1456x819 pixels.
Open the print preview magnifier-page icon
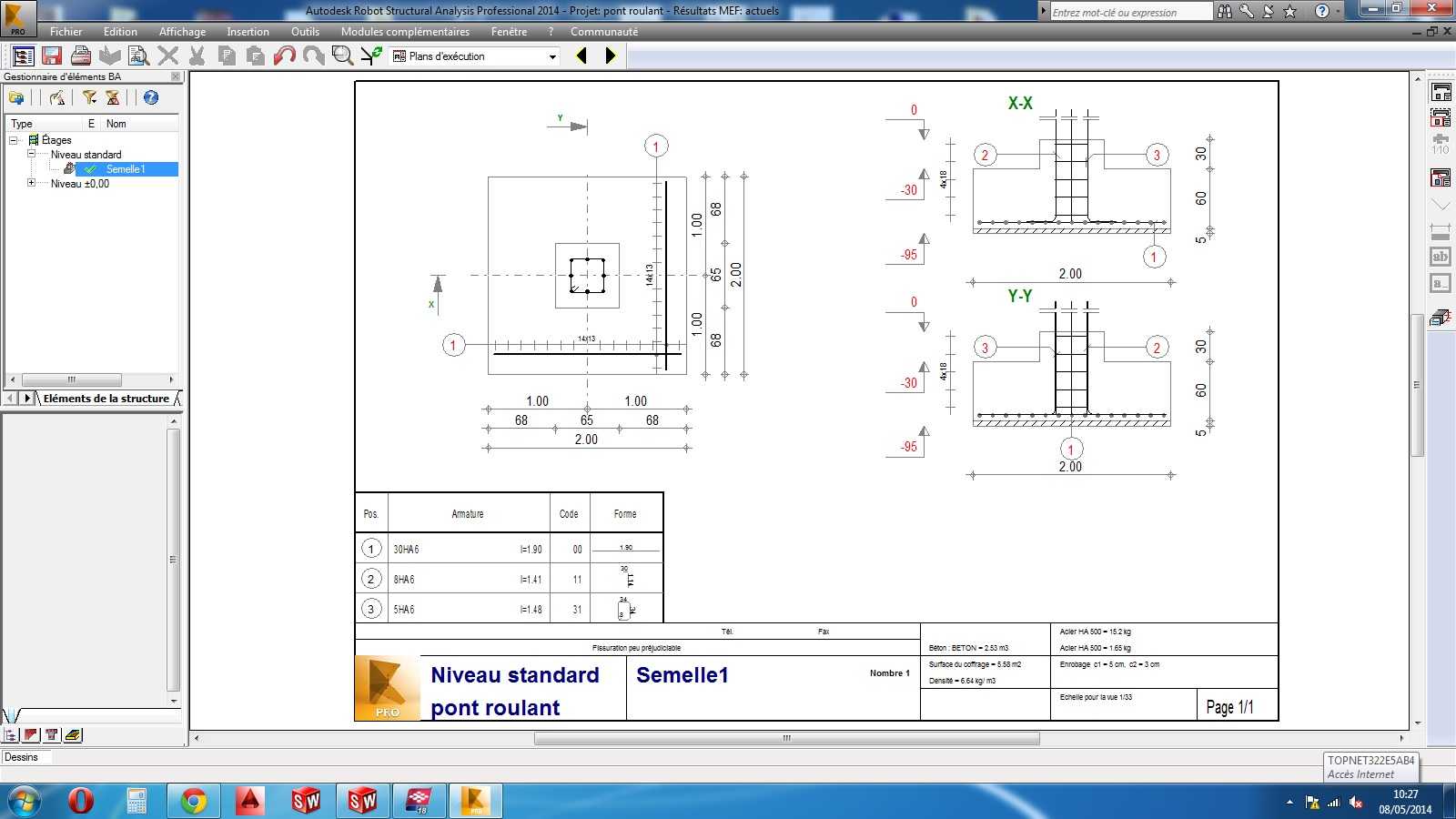pyautogui.click(x=138, y=56)
